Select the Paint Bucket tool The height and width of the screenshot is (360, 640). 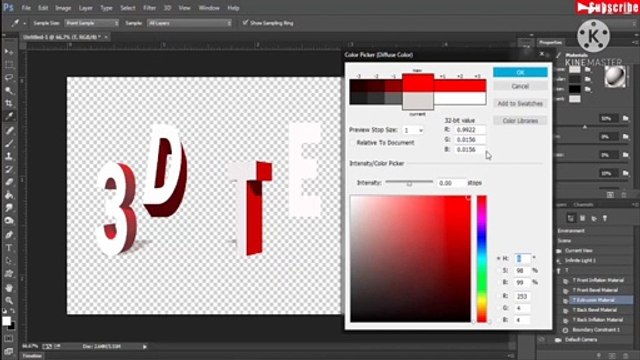click(x=9, y=195)
